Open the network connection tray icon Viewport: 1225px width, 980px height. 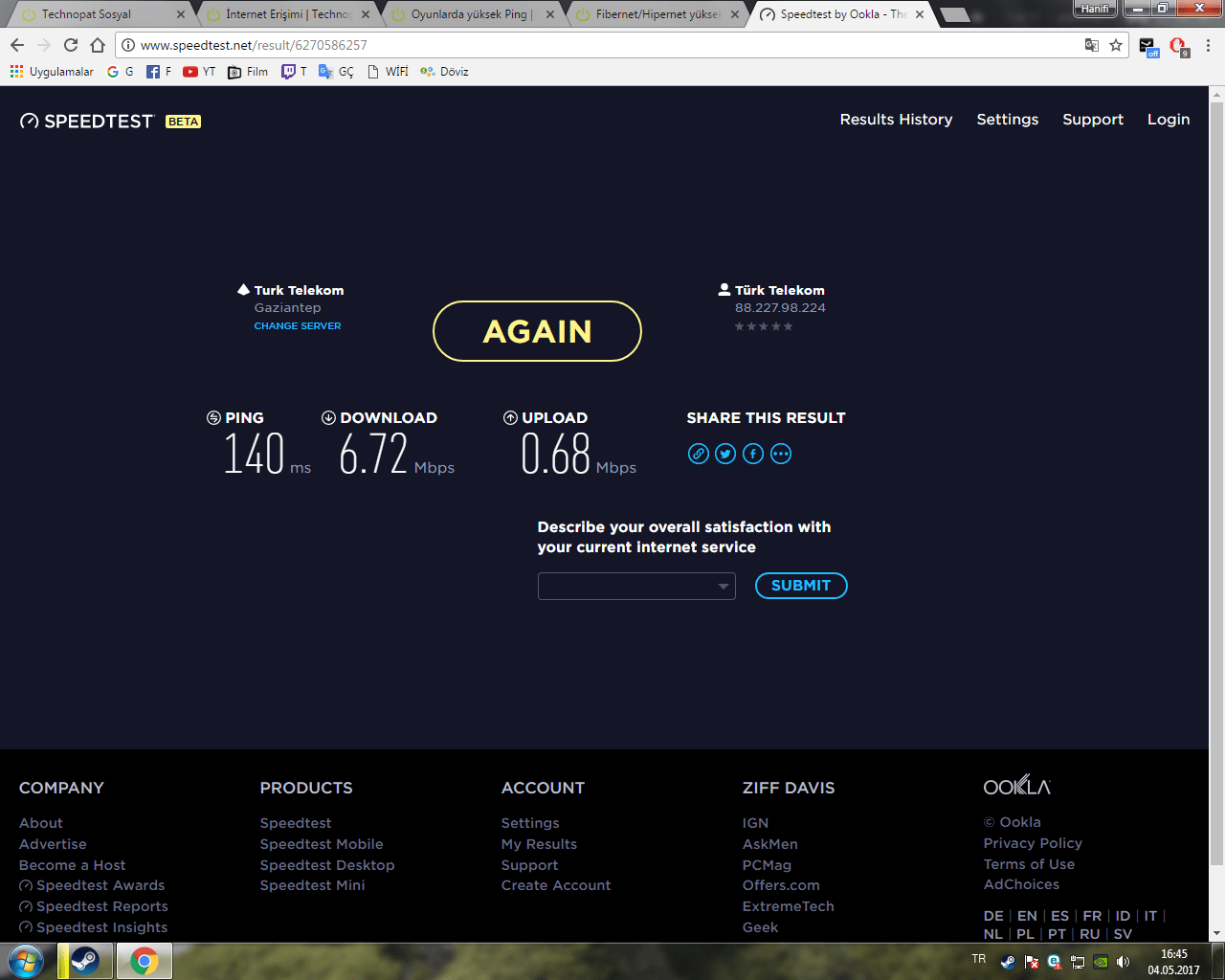coord(1078,962)
